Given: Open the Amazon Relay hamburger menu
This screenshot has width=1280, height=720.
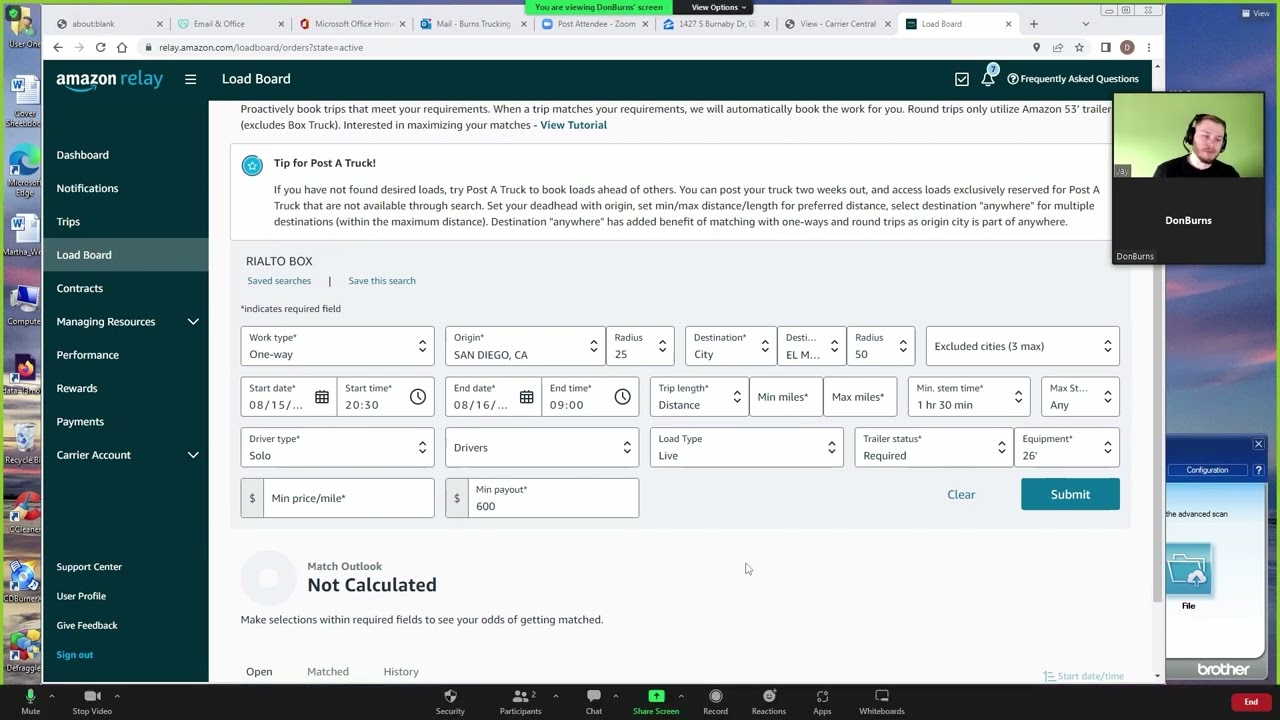Looking at the screenshot, I should click(190, 79).
